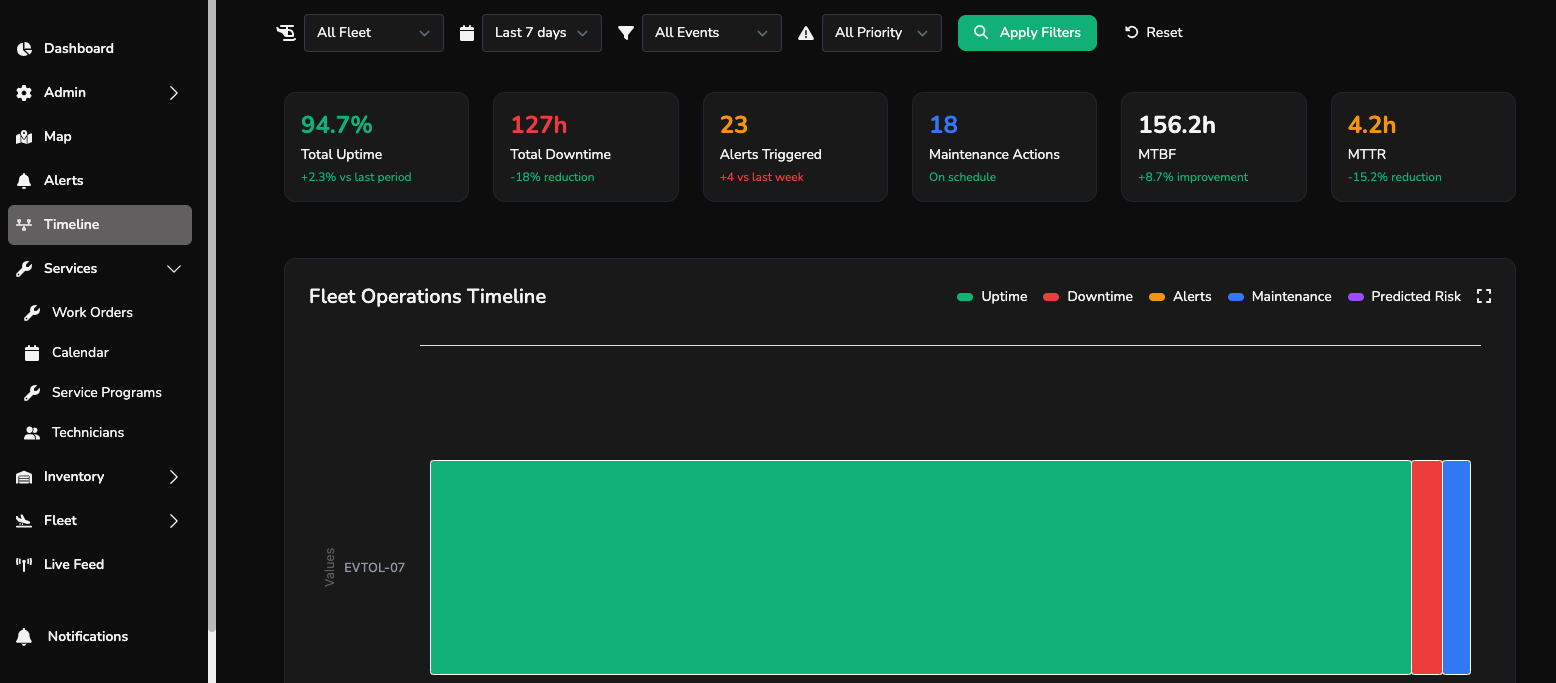
Task: Click the aircraft filter icon beside All Fleet
Action: coord(286,32)
